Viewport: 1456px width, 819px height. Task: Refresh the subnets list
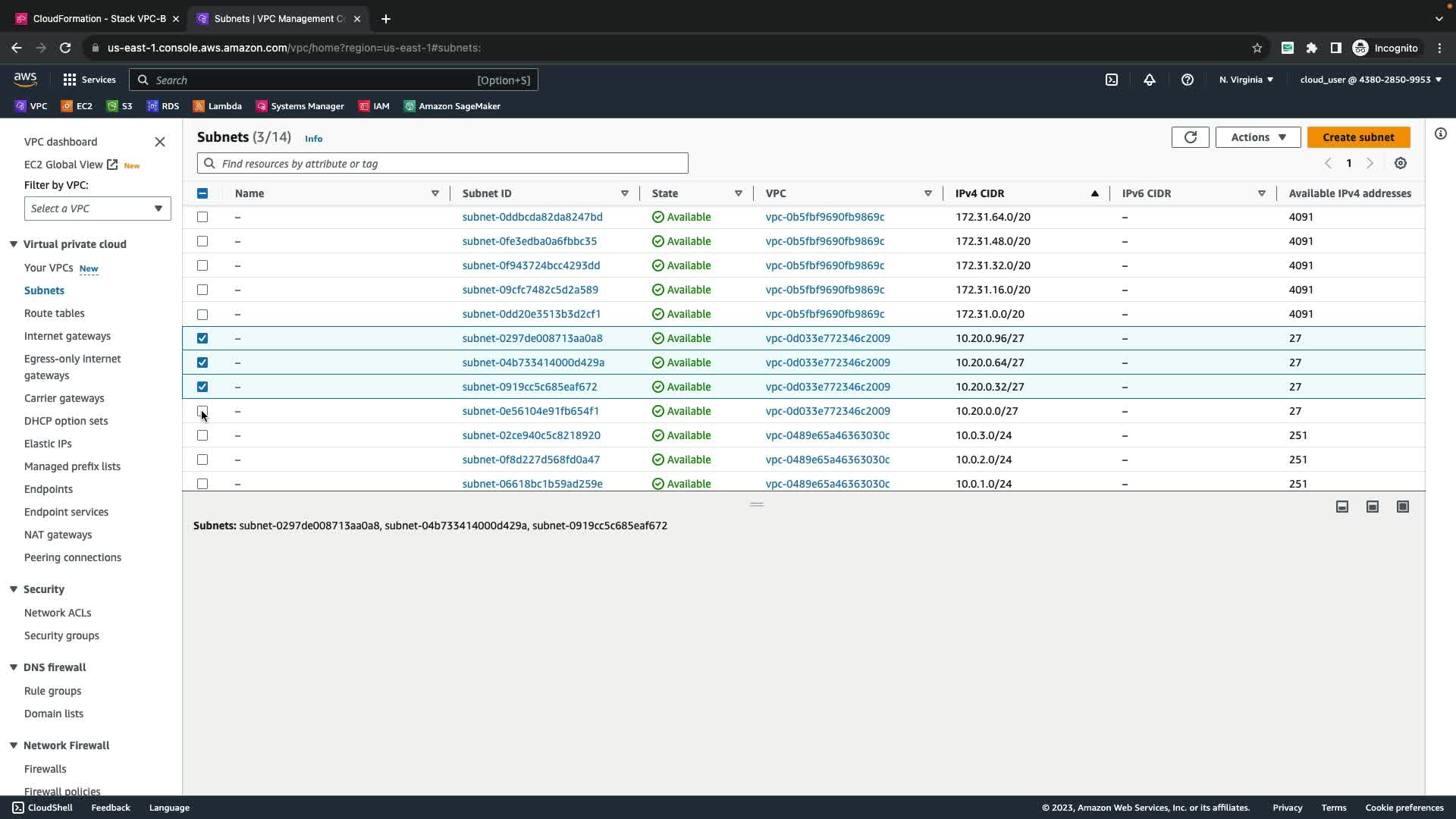coord(1190,137)
